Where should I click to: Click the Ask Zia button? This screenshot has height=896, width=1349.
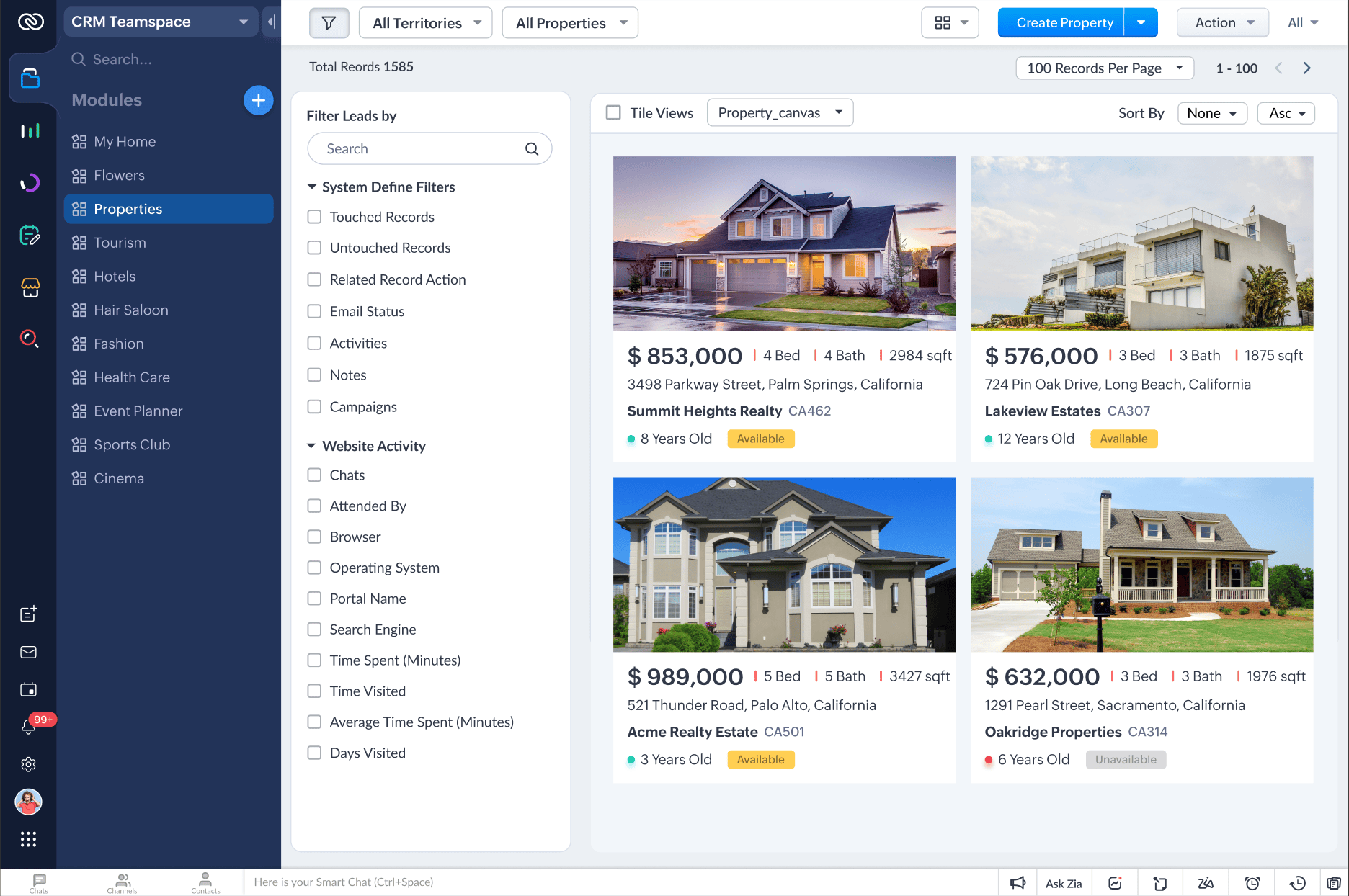[1063, 883]
